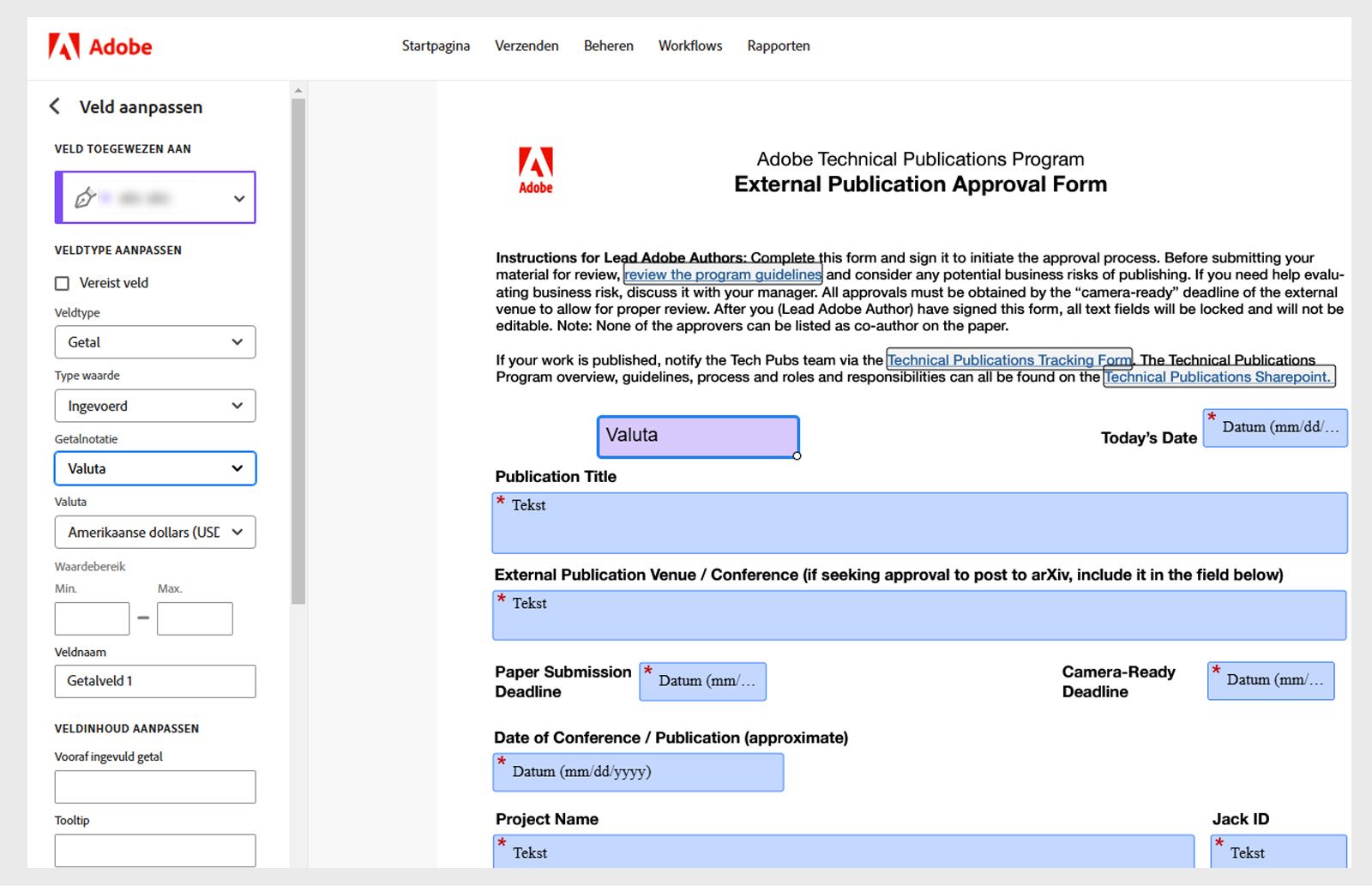The image size is (1372, 886).
Task: Click the pen signer icon in assigned field
Action: click(x=84, y=198)
